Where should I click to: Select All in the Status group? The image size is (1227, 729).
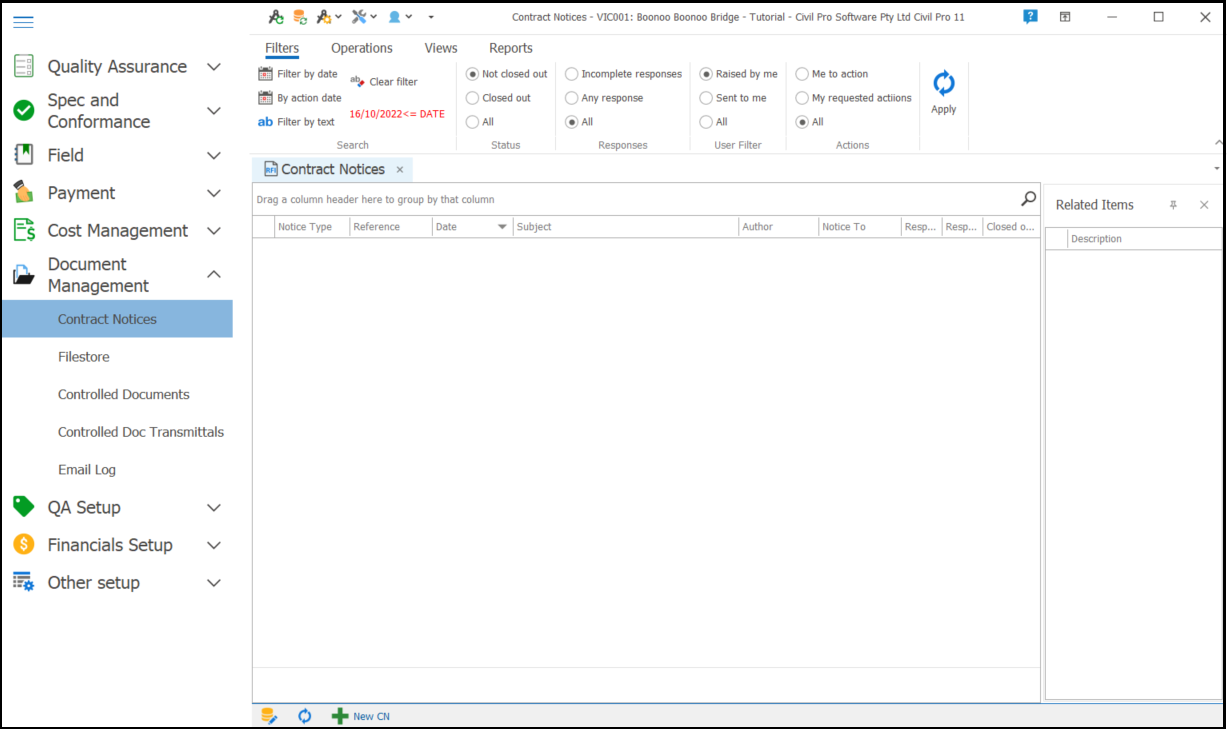click(x=480, y=122)
